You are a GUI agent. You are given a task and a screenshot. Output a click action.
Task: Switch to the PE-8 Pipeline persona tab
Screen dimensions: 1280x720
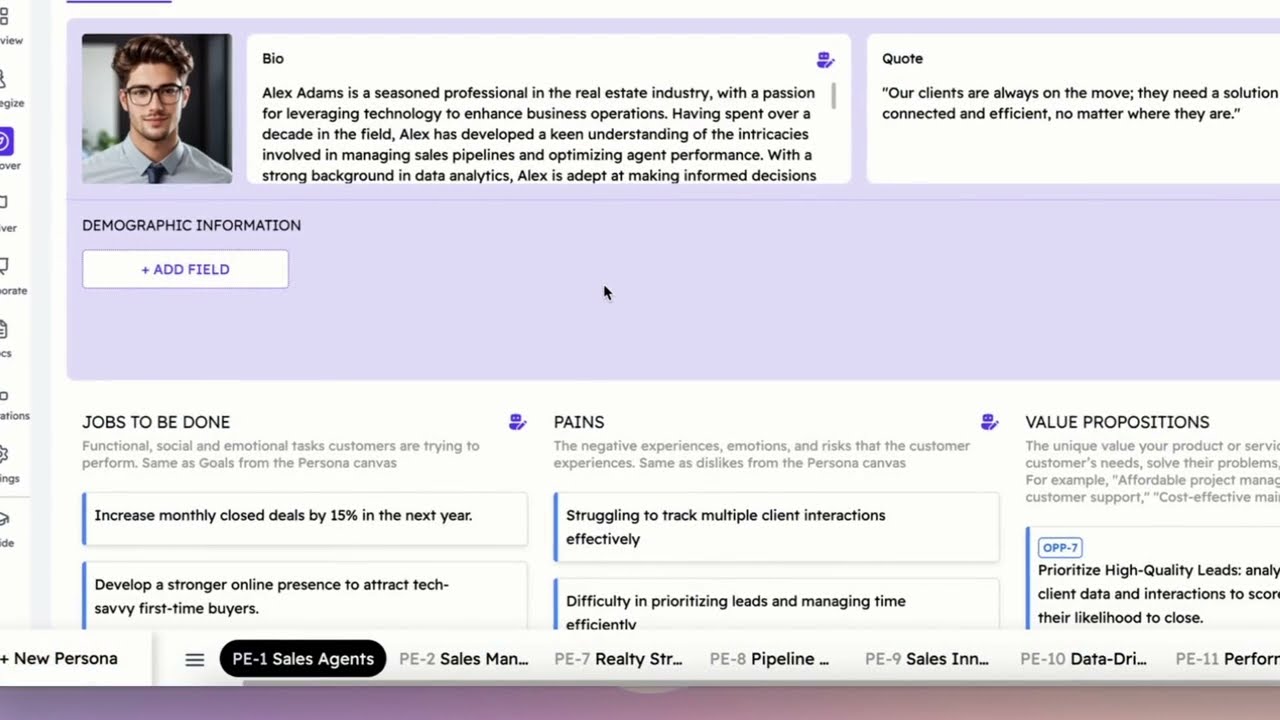[x=770, y=659]
